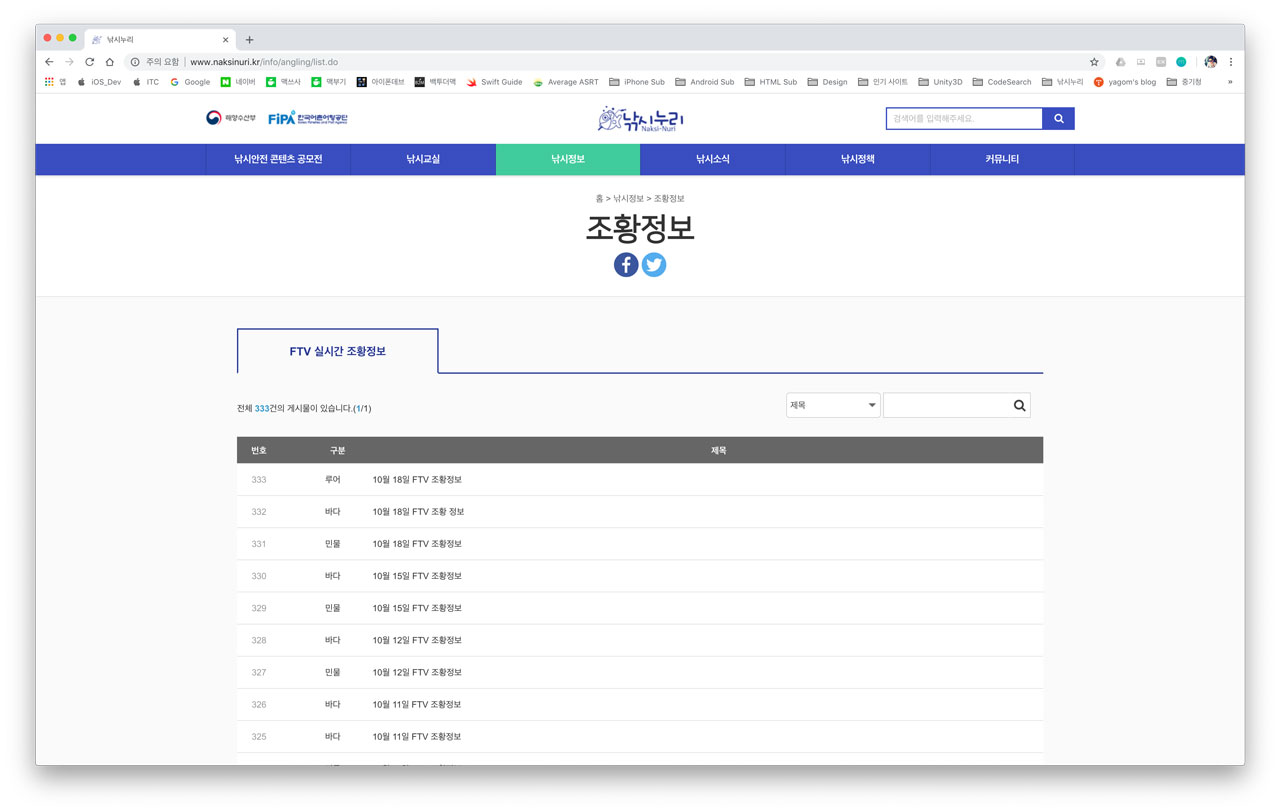Open post 330, 10월 15일 FTV 조황정보
This screenshot has height=812, width=1280.
417,576
